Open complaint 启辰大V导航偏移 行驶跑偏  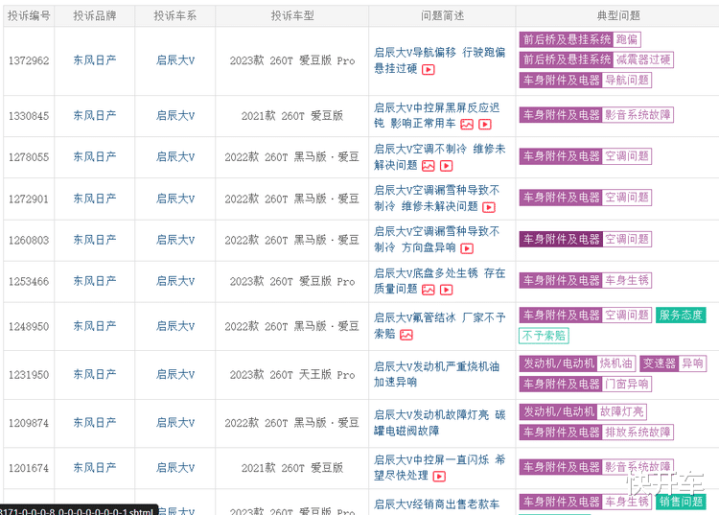tap(439, 60)
